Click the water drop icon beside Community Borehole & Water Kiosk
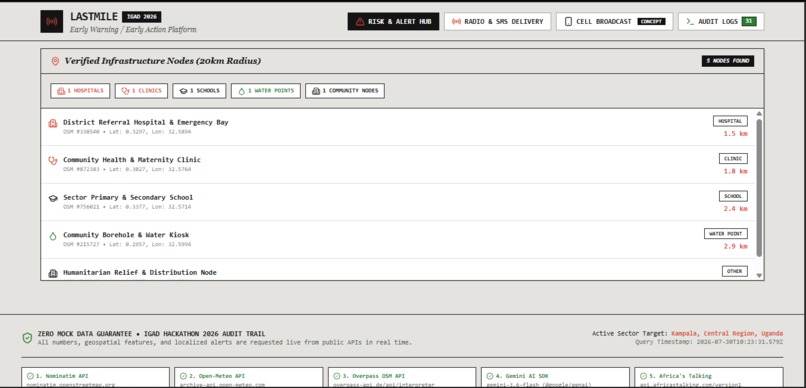 [52, 236]
